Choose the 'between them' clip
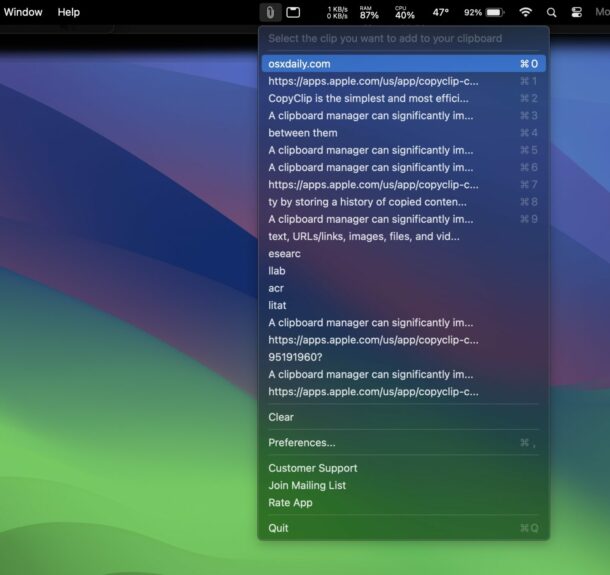The image size is (610, 575). [303, 133]
